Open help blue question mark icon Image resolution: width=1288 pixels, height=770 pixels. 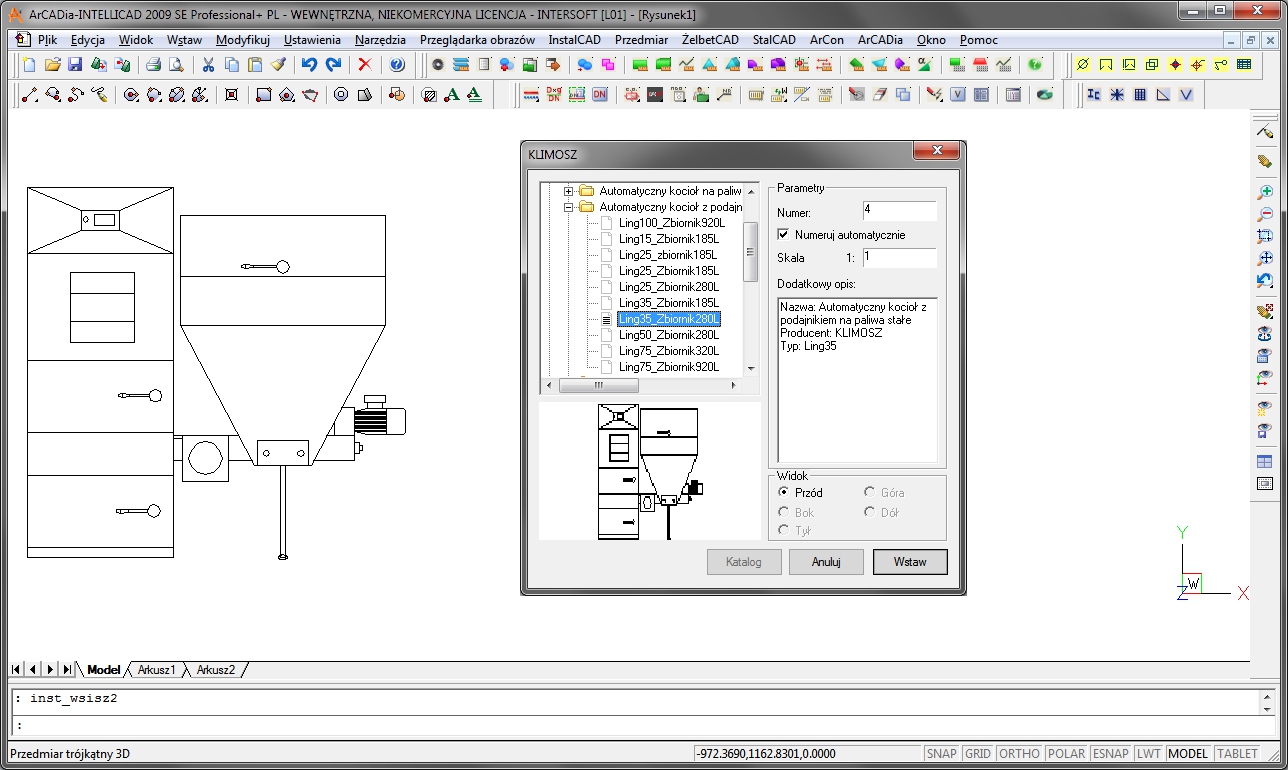[x=397, y=64]
